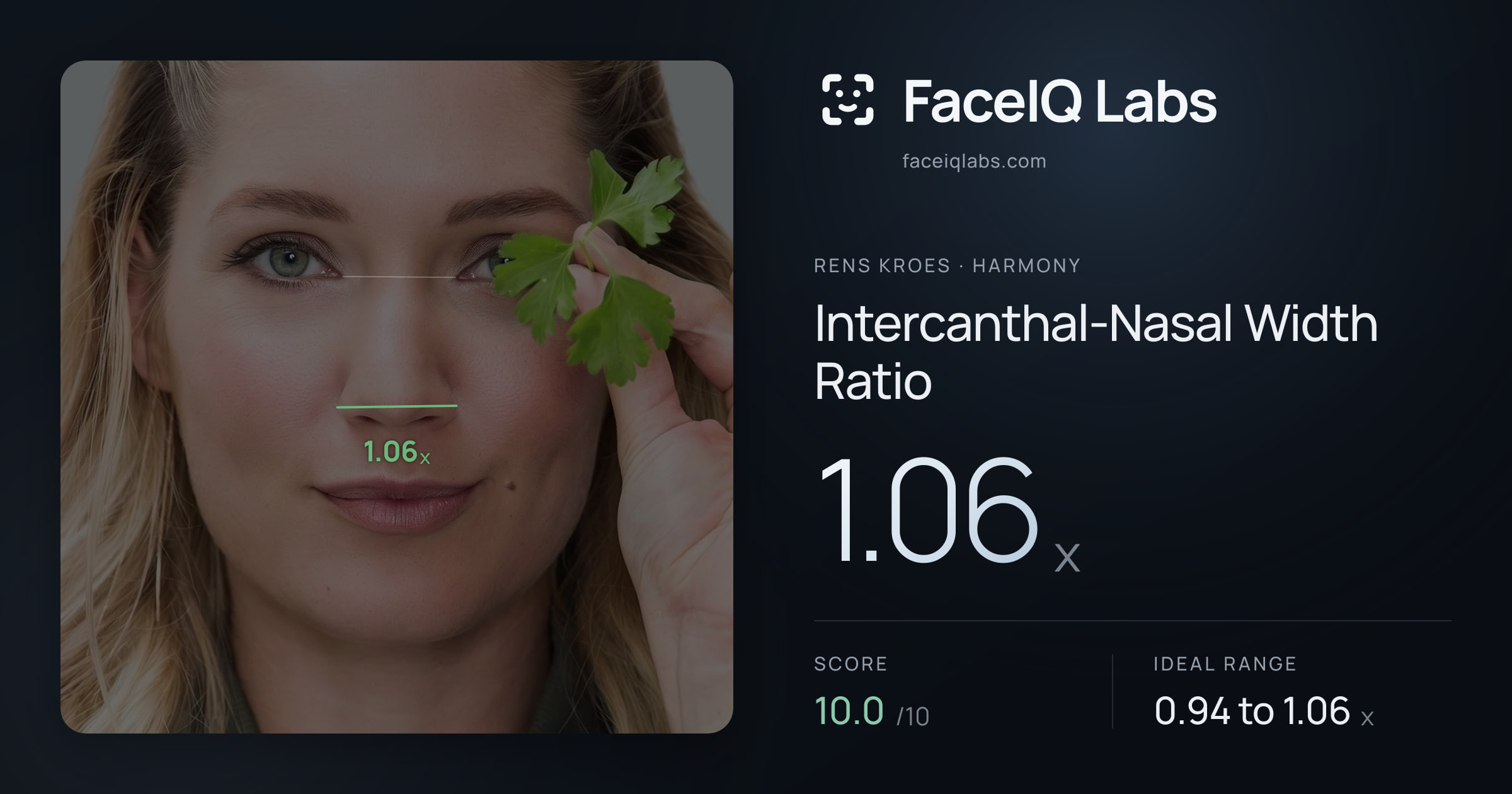Click the FaceIQ Labs face-scan logo icon
1512x794 pixels.
point(847,100)
